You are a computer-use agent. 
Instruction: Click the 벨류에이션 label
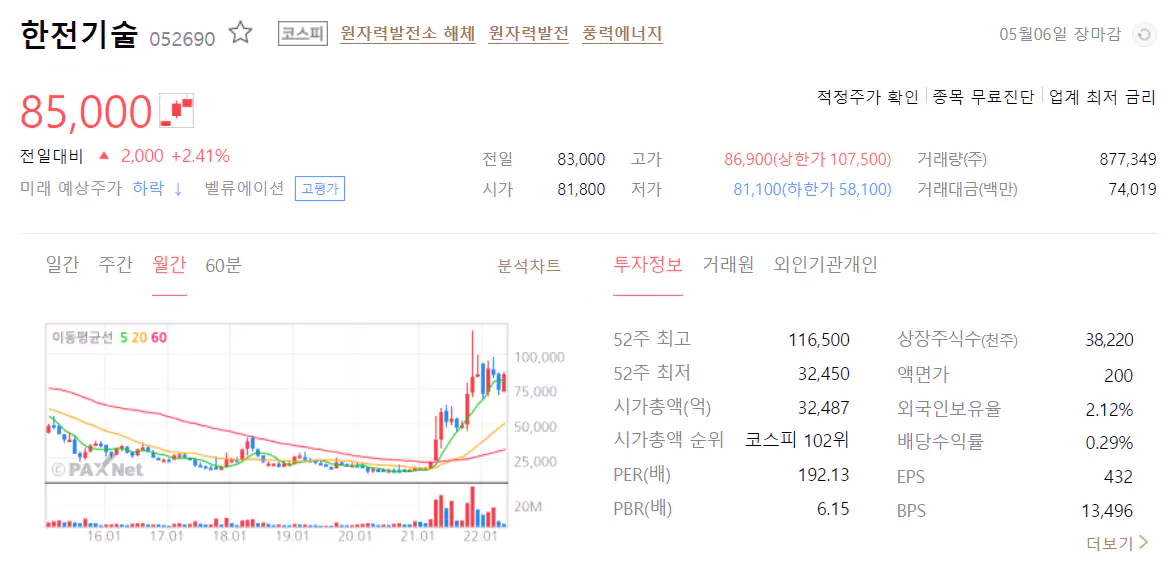(244, 188)
